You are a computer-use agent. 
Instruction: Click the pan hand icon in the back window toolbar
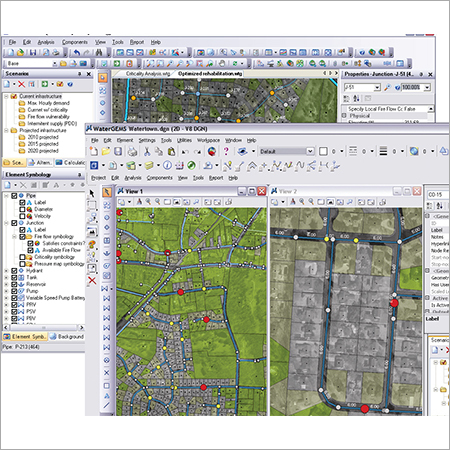tap(222, 63)
